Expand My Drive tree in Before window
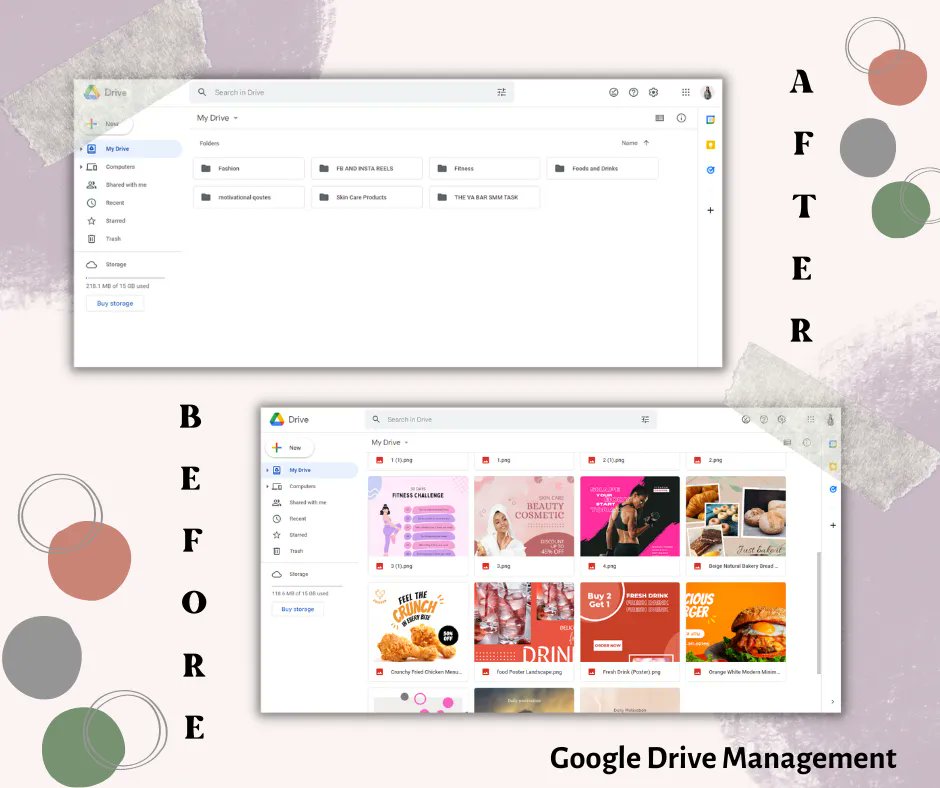This screenshot has height=788, width=940. coord(267,470)
